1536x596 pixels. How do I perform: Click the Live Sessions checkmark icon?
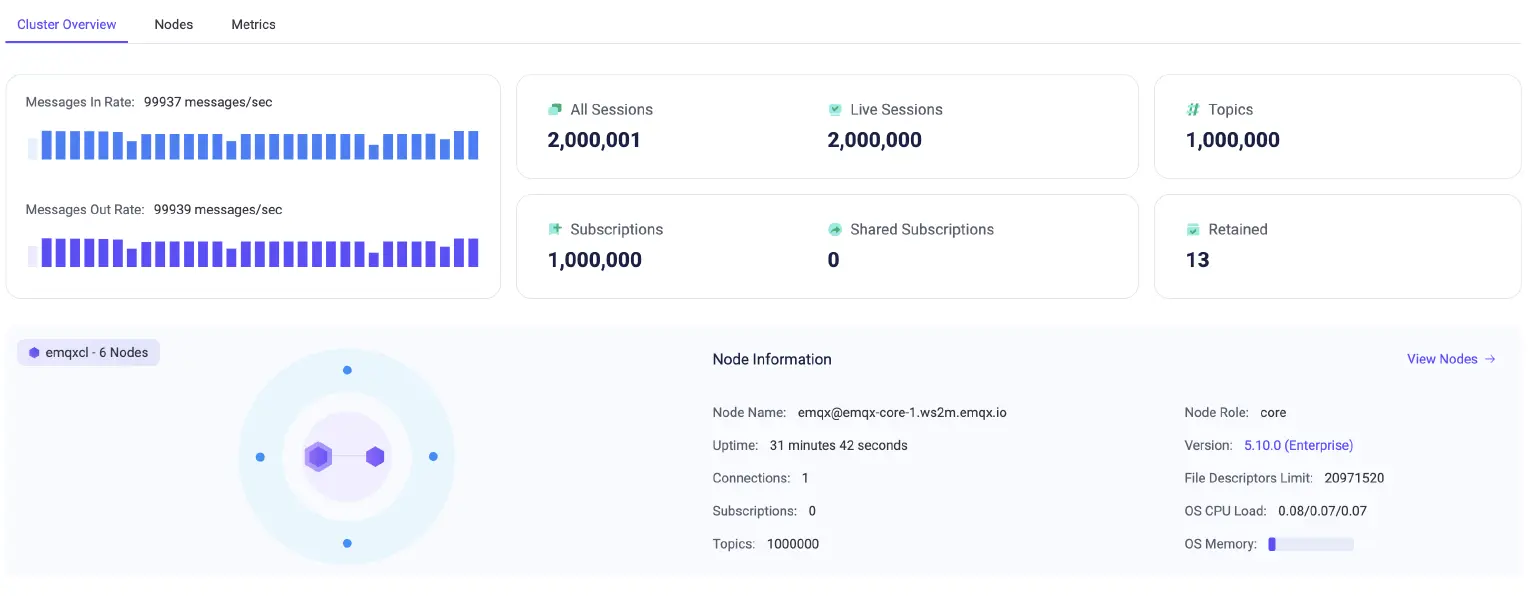pos(835,110)
